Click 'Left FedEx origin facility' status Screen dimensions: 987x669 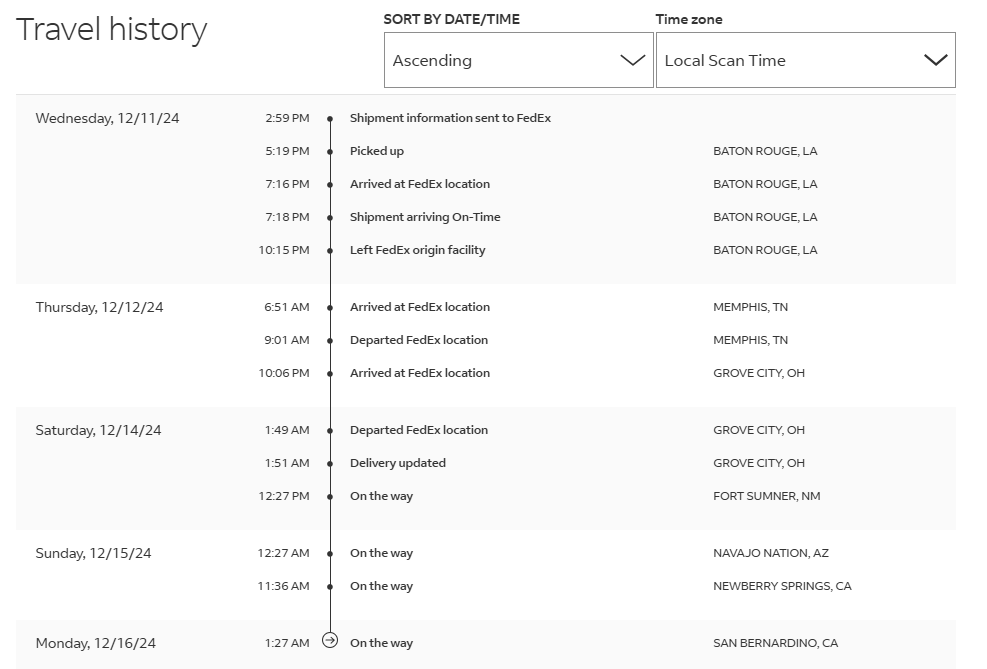417,250
